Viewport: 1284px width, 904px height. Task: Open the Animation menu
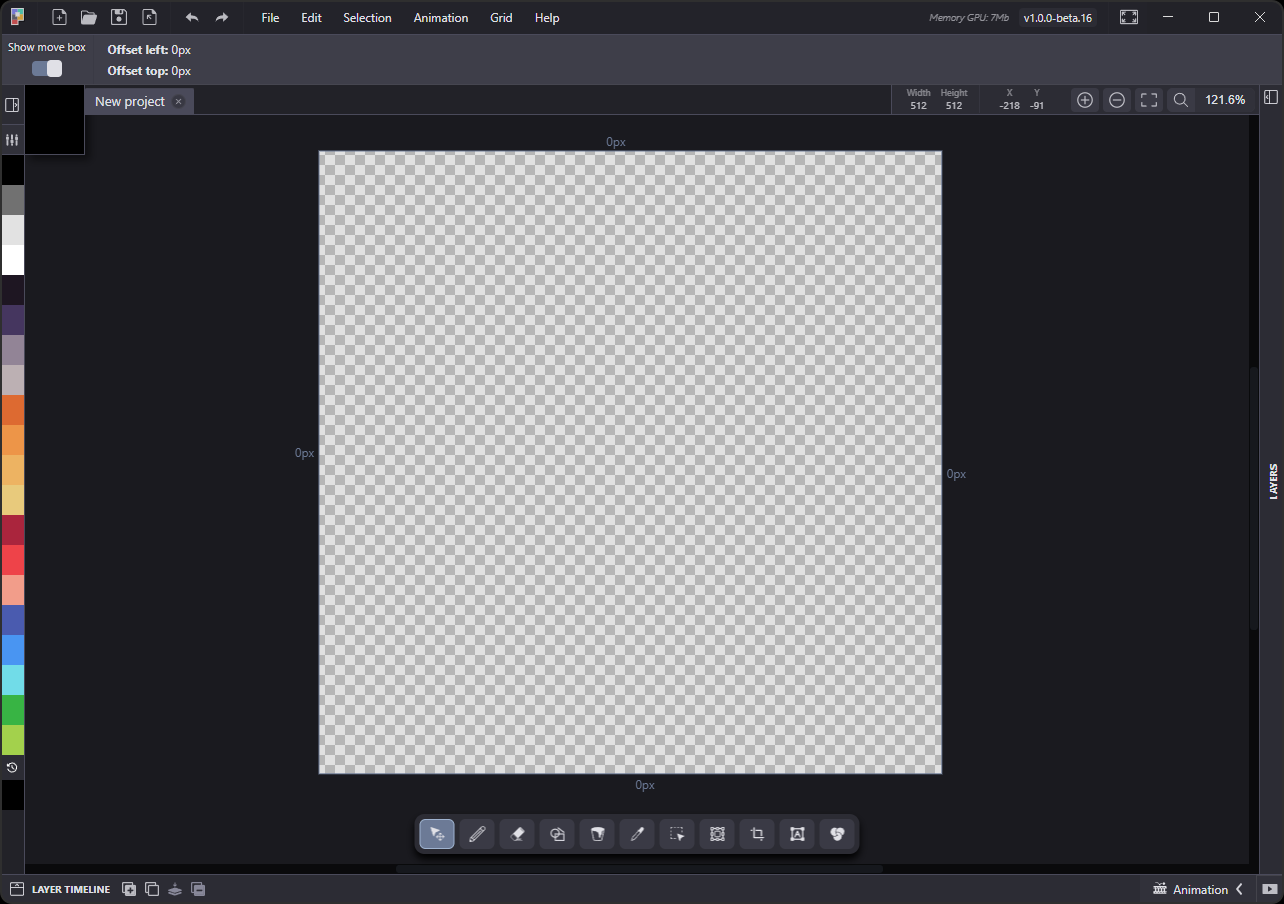coord(441,18)
